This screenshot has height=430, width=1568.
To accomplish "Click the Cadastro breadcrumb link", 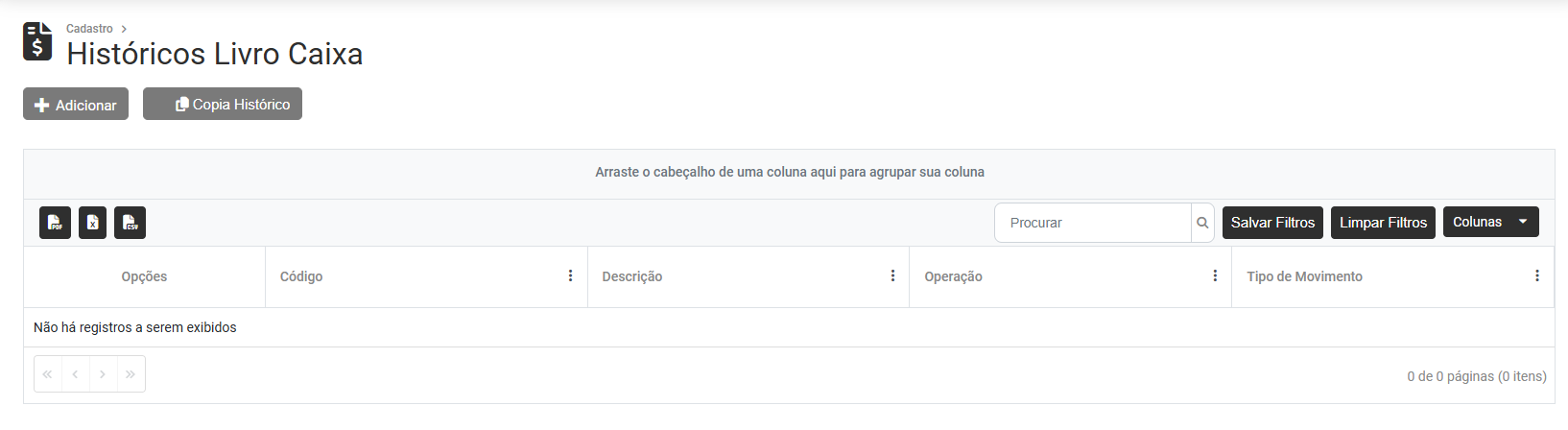I will (x=89, y=29).
